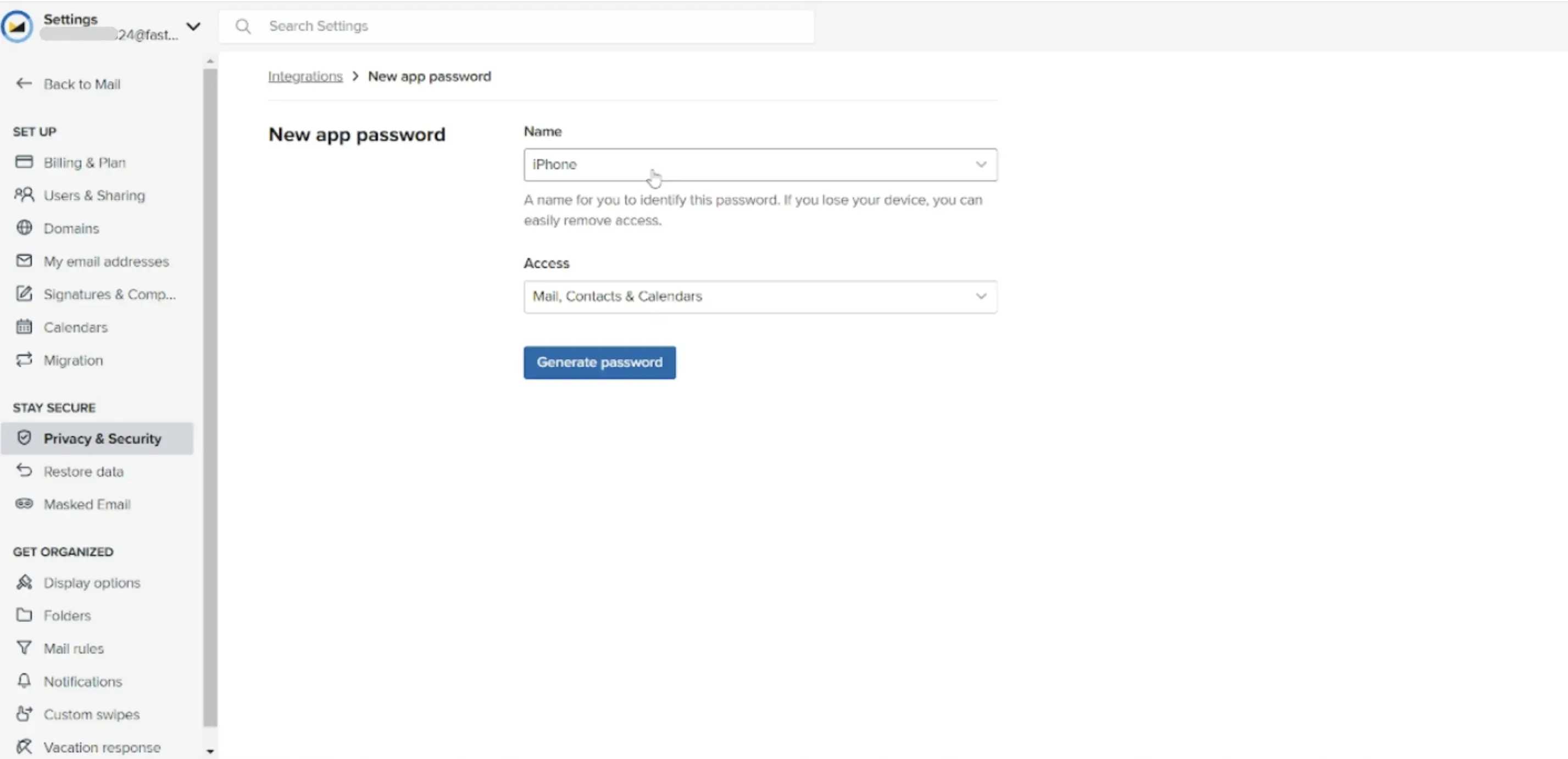Open Billing & Plan settings
Viewport: 1568px width, 759px height.
pos(85,163)
